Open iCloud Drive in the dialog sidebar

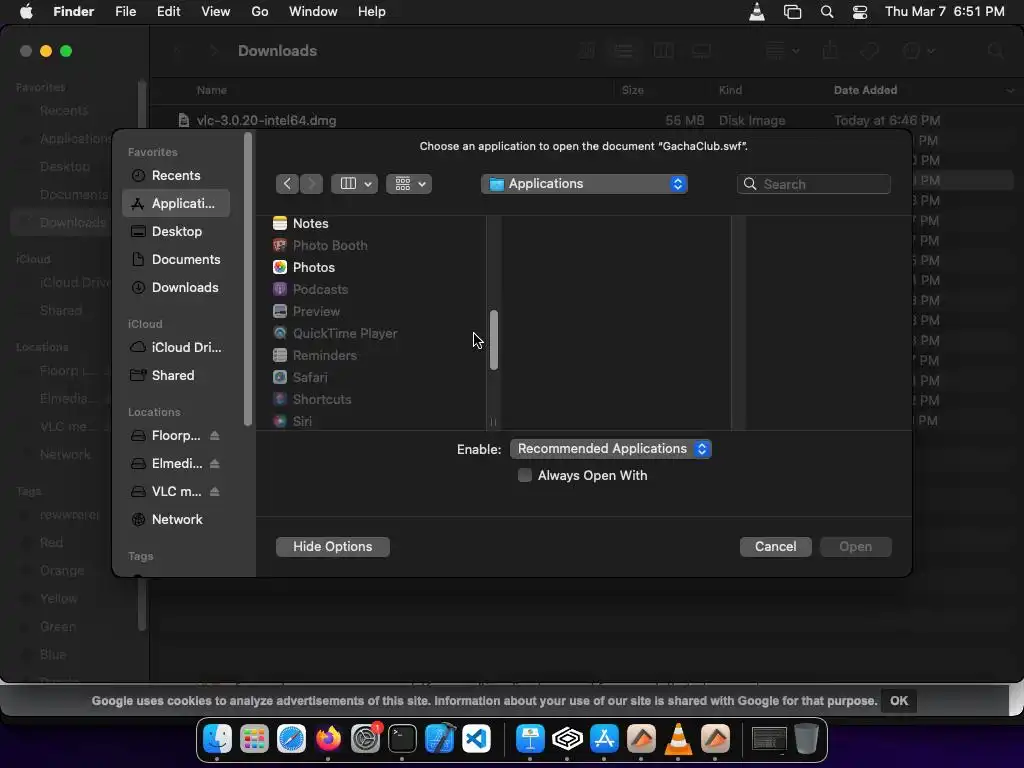[x=176, y=347]
